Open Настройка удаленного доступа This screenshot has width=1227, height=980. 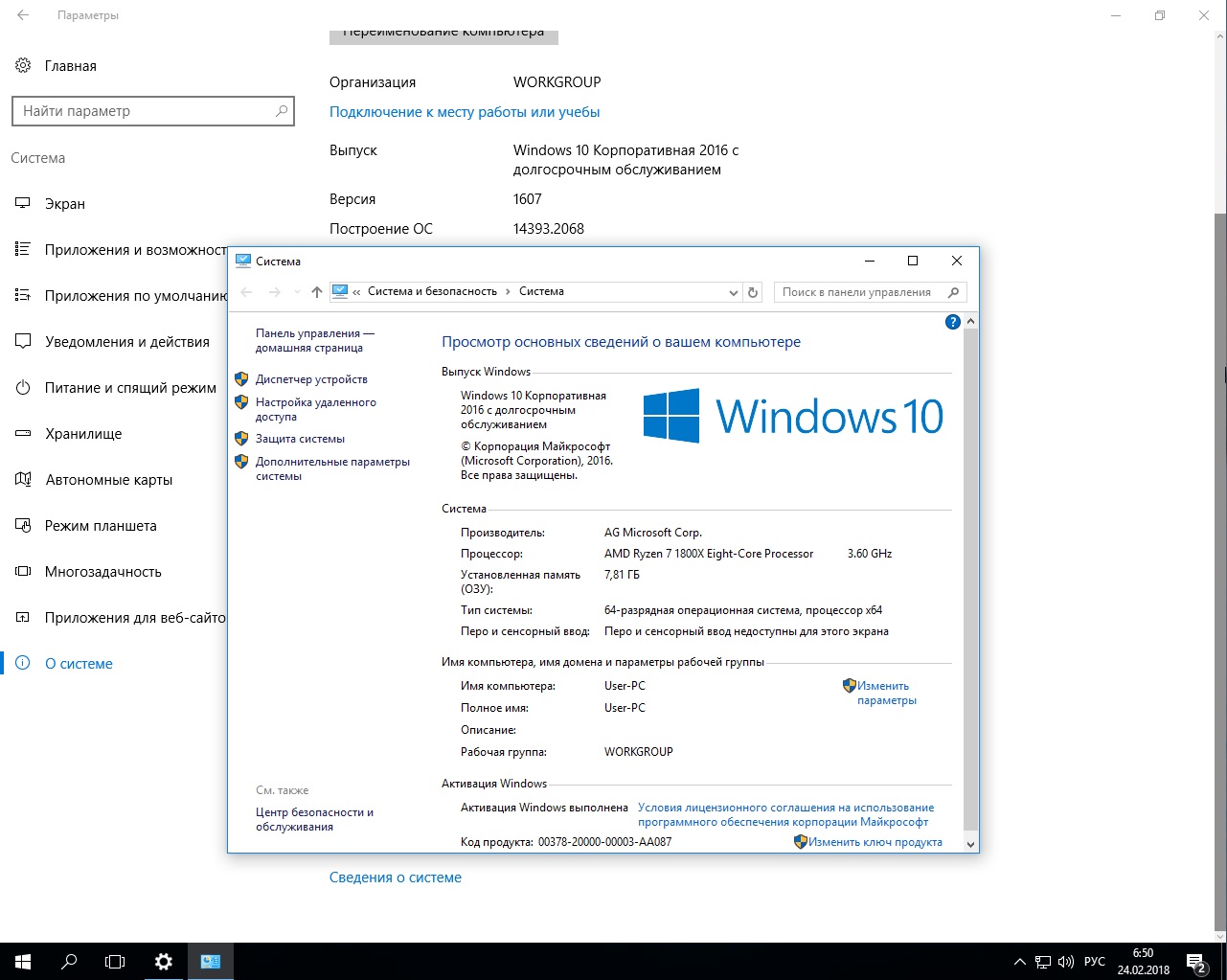[x=316, y=410]
